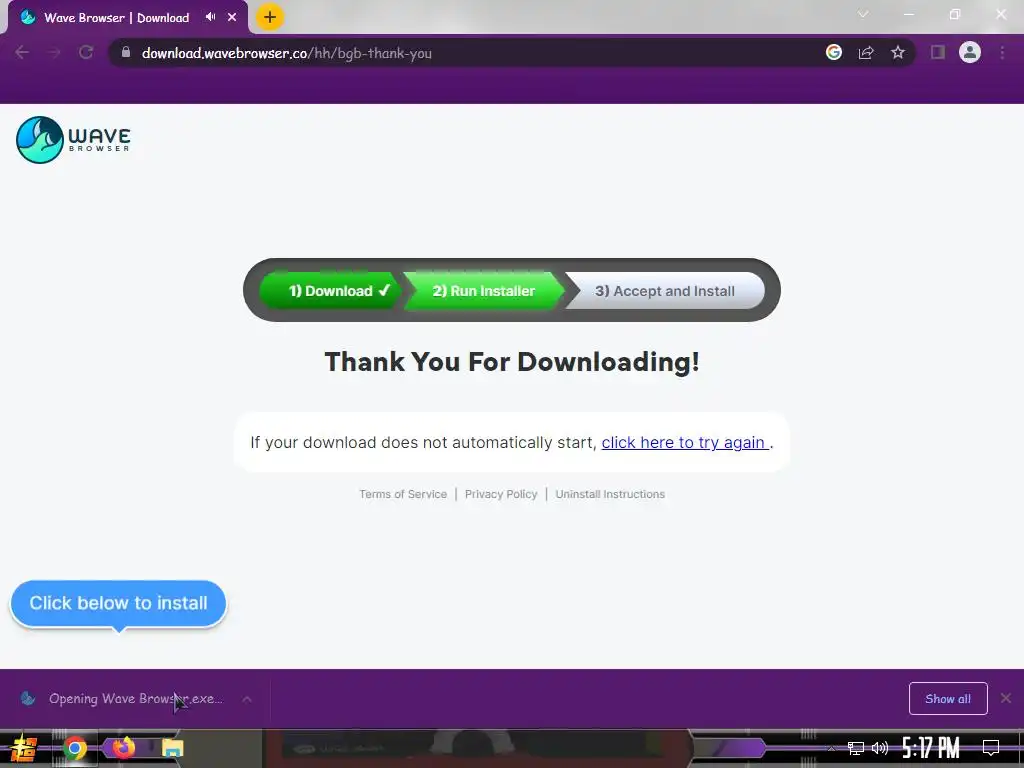This screenshot has width=1024, height=768.
Task: Click the 3) Accept and Install step
Action: (665, 291)
